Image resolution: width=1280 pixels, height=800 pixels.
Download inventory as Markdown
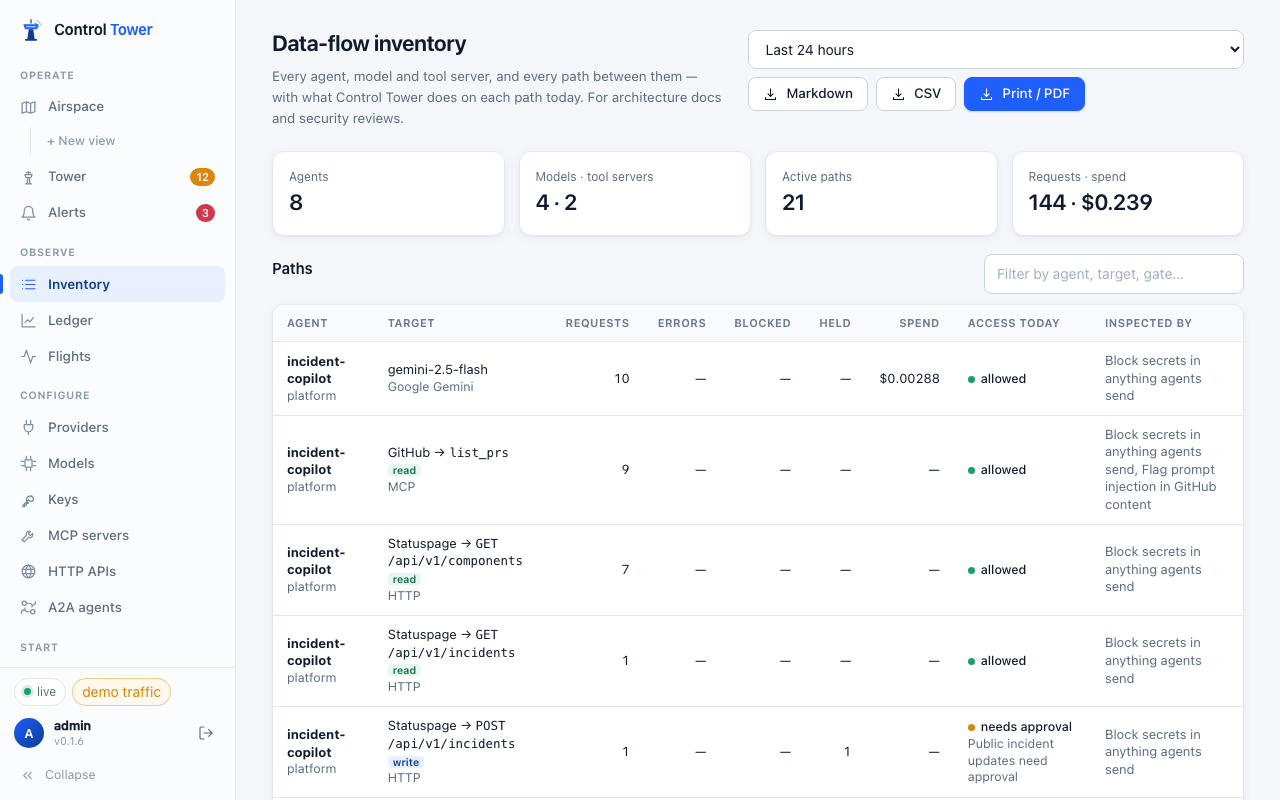(x=808, y=94)
